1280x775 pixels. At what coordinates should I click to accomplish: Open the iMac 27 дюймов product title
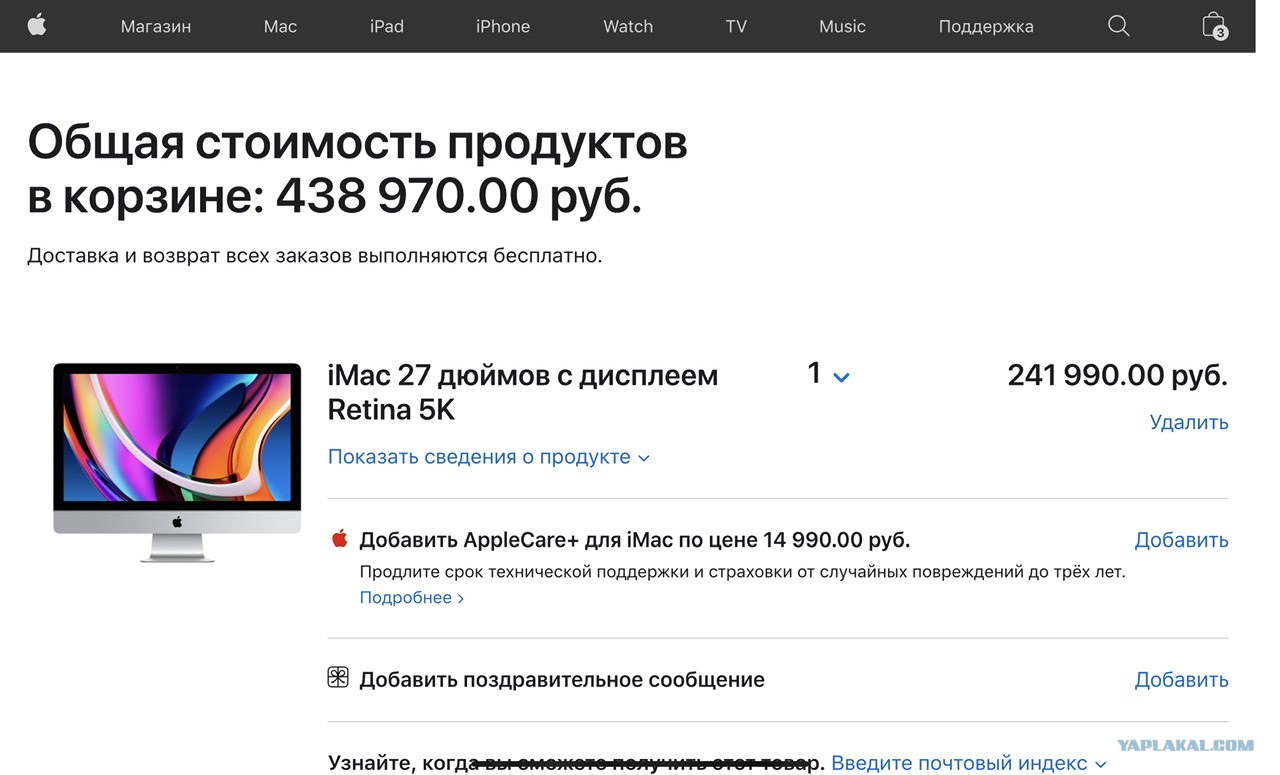pyautogui.click(x=523, y=392)
